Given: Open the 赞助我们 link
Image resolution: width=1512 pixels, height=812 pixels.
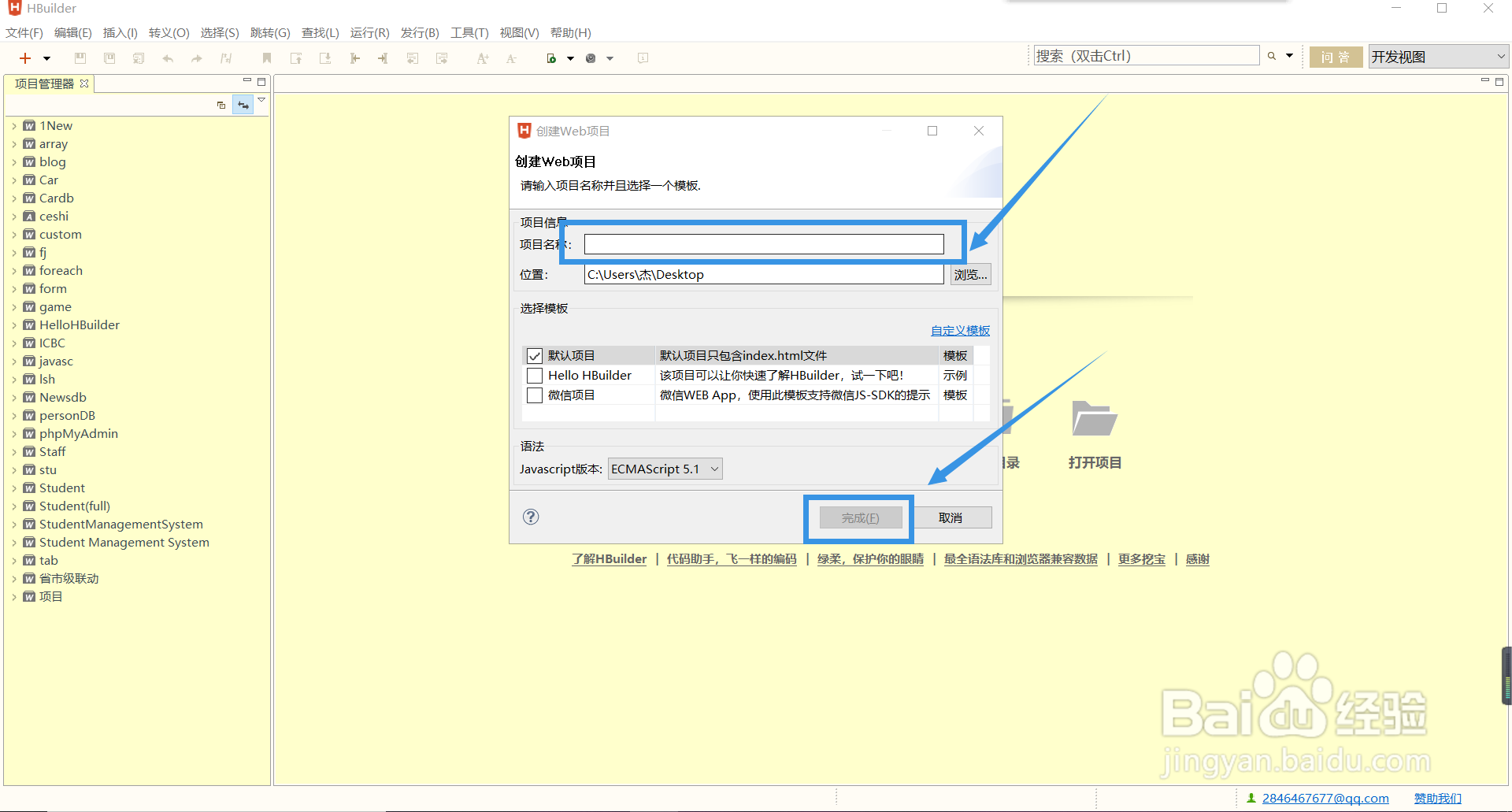Looking at the screenshot, I should click(1438, 799).
